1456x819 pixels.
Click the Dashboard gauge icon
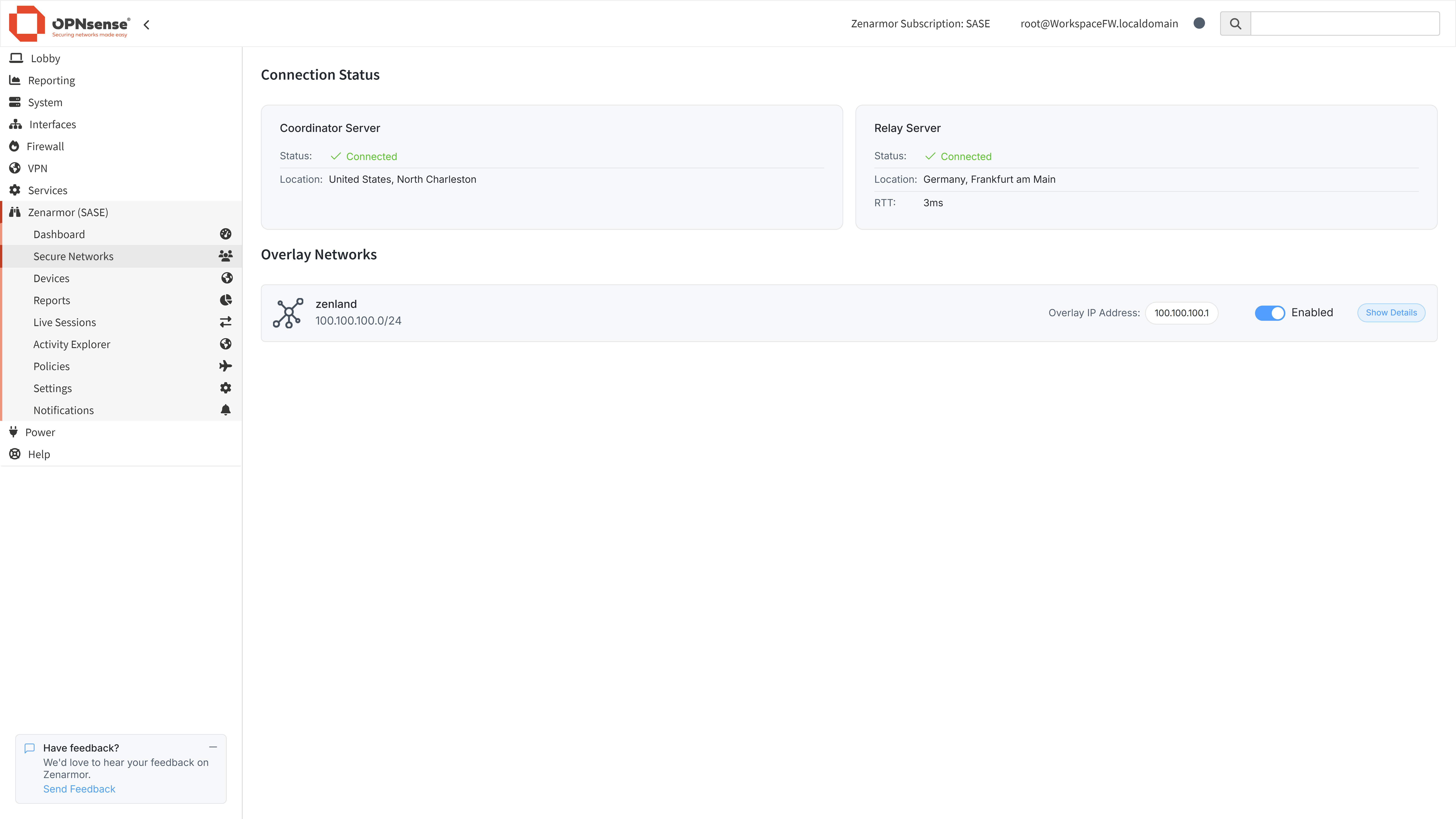pos(226,234)
